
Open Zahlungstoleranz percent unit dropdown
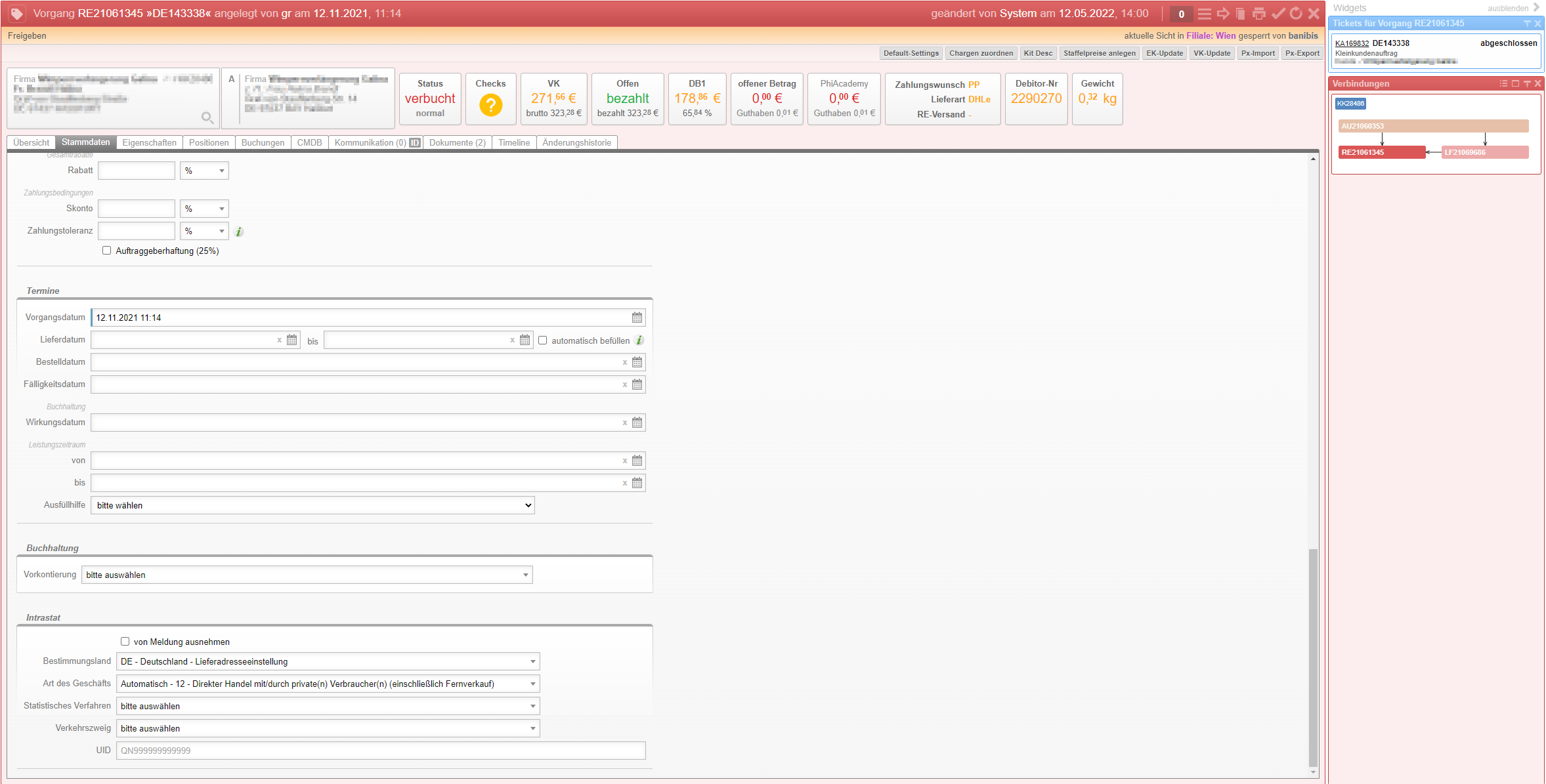[x=204, y=231]
